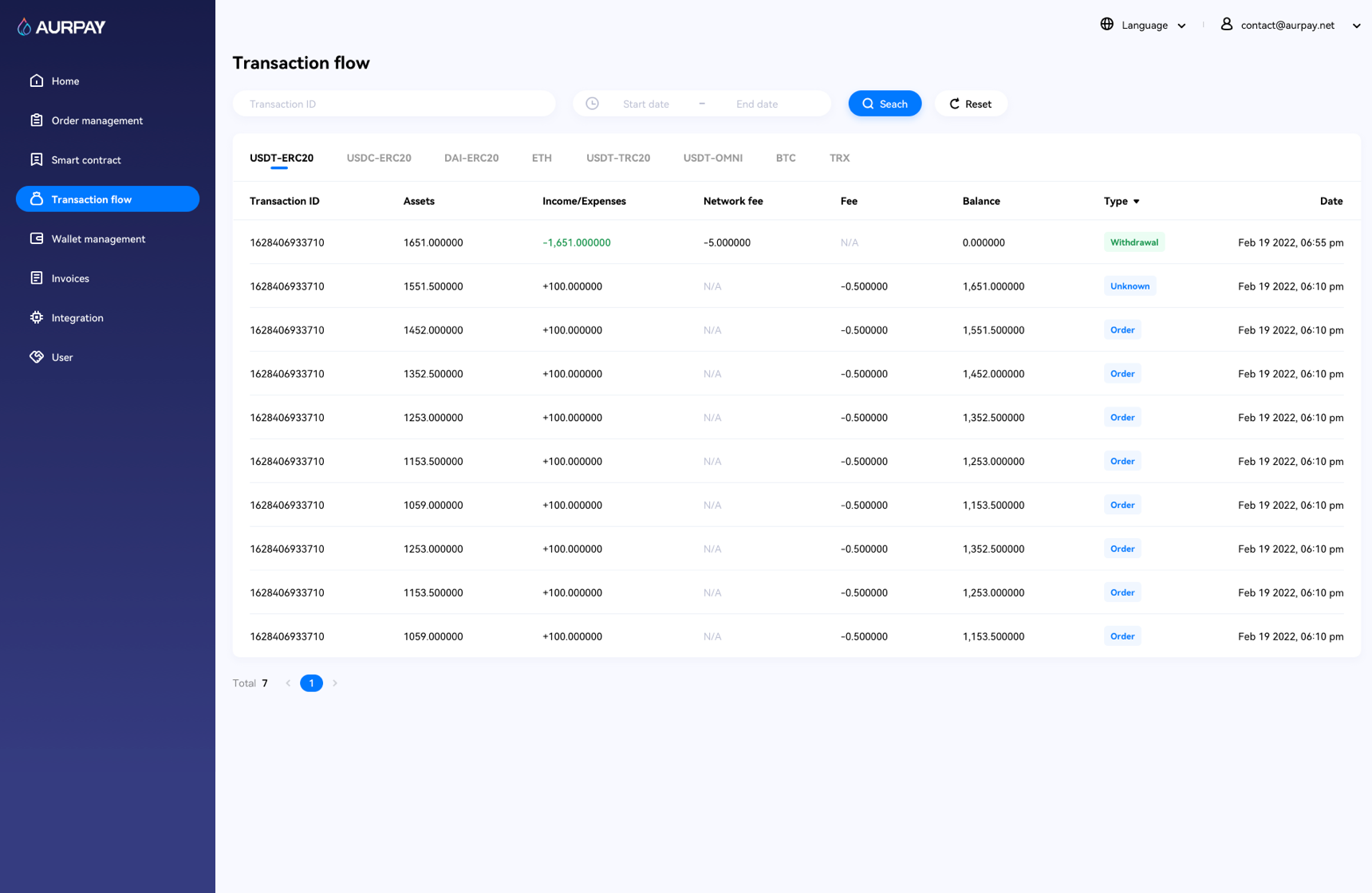
Task: Open Wallet management in the sidebar
Action: click(108, 238)
